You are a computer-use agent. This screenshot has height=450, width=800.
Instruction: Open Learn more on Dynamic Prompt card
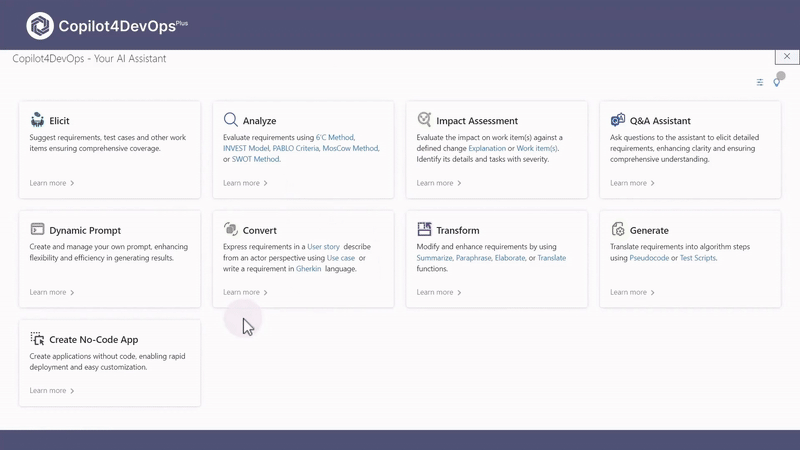pyautogui.click(x=52, y=292)
